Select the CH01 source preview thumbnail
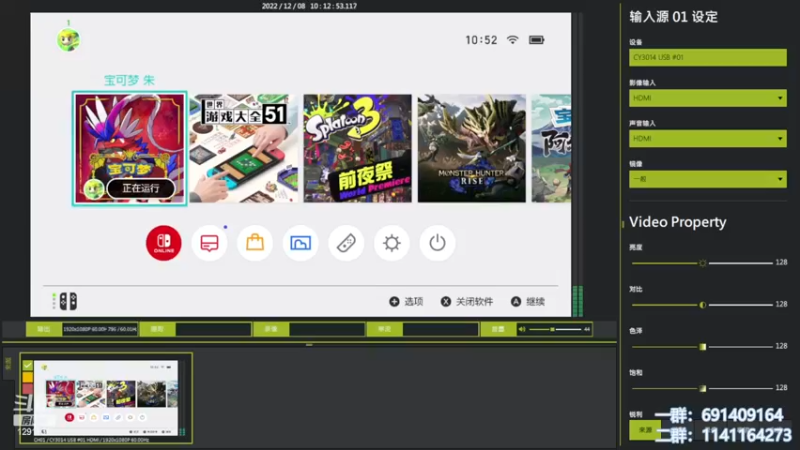Image resolution: width=800 pixels, height=450 pixels. coord(106,398)
